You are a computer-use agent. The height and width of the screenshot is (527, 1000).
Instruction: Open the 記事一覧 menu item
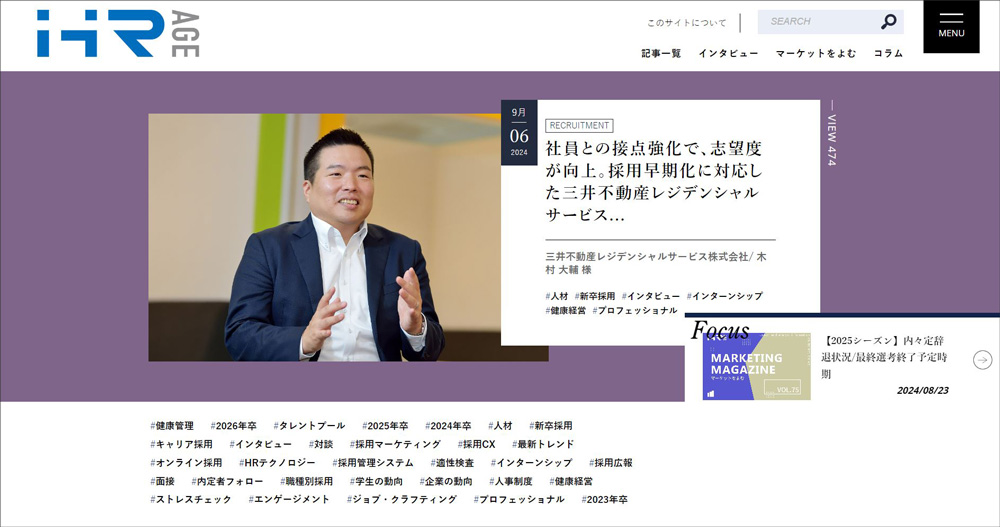click(661, 54)
